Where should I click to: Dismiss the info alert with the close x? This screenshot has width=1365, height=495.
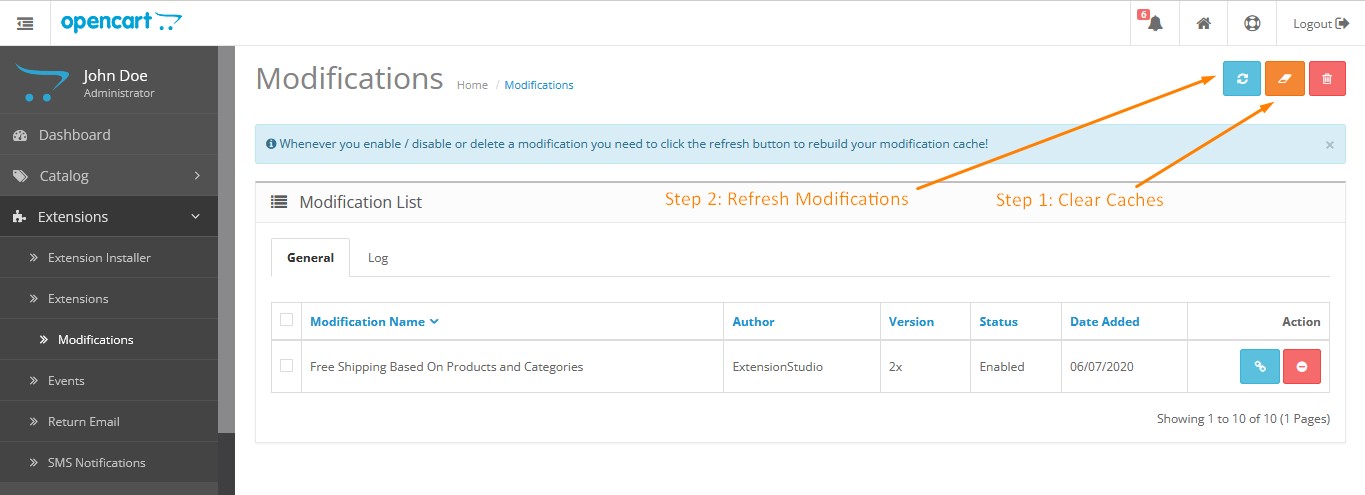click(1329, 145)
